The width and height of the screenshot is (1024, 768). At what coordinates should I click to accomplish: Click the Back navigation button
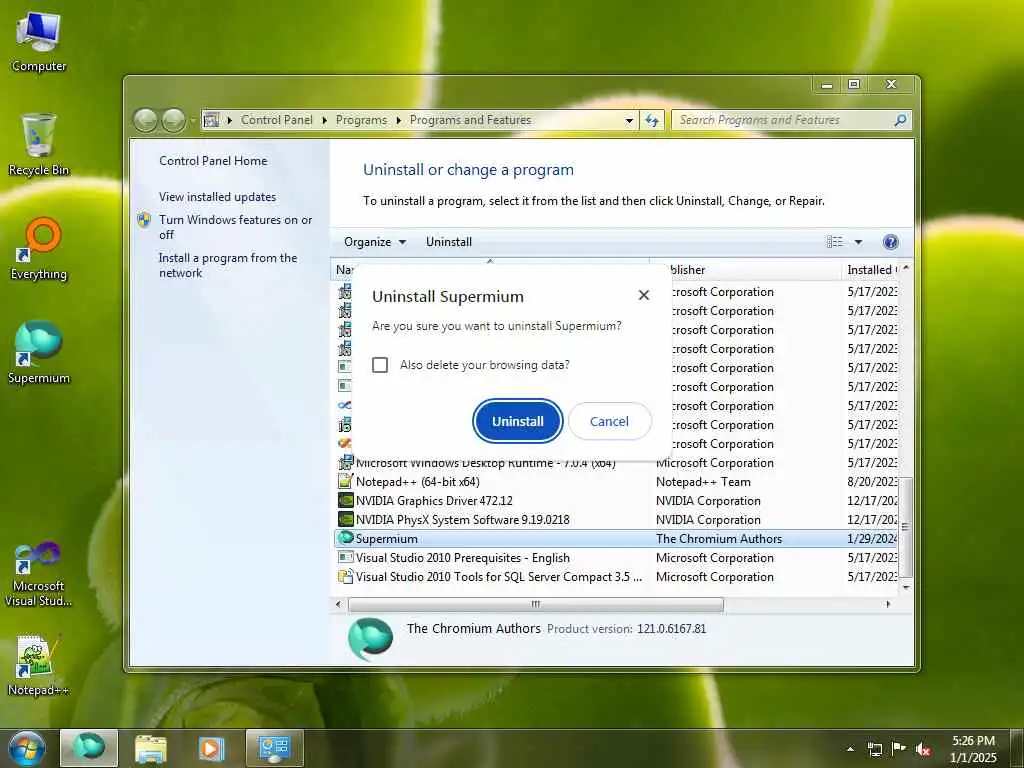tap(145, 120)
